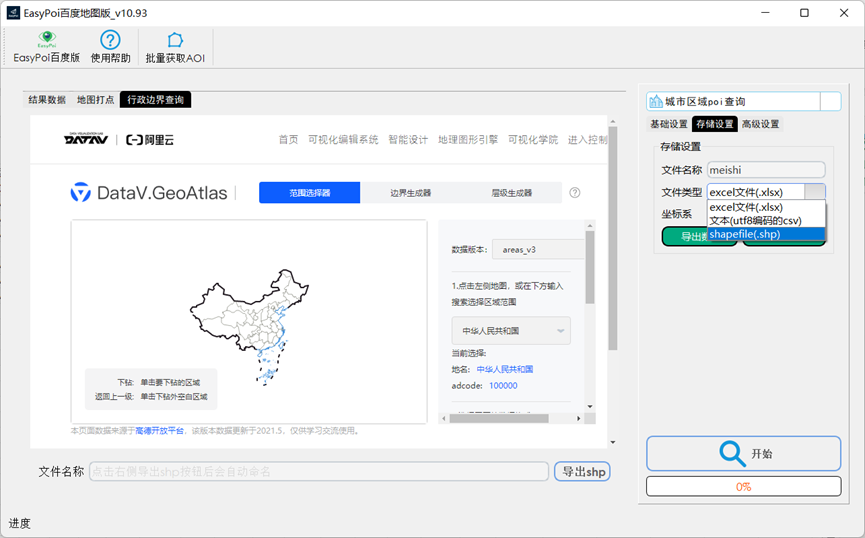This screenshot has height=538, width=865.
Task: Open 可视化学院 nav item
Action: pos(533,140)
